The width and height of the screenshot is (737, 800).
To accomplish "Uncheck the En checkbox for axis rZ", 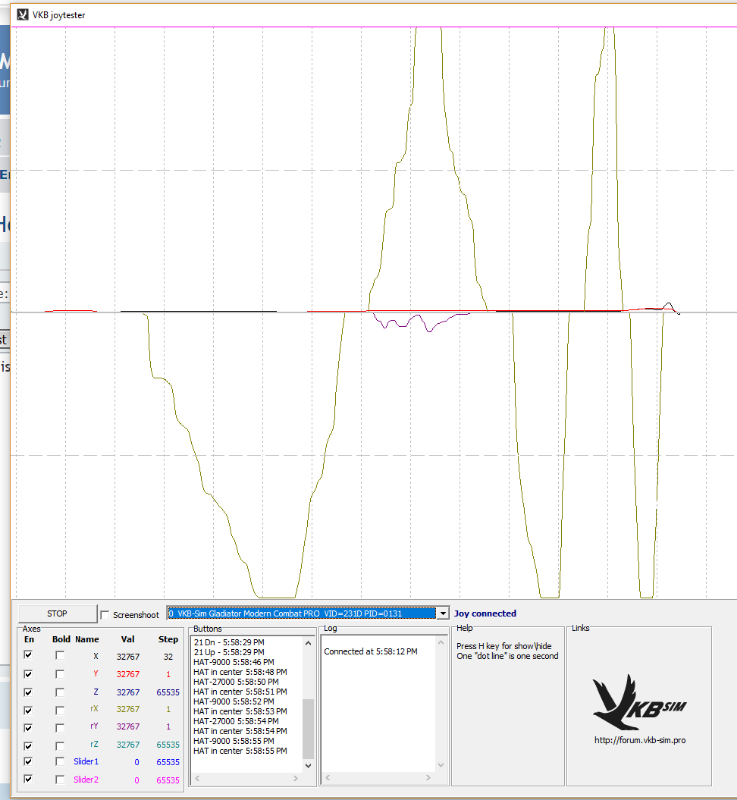I will [x=28, y=745].
